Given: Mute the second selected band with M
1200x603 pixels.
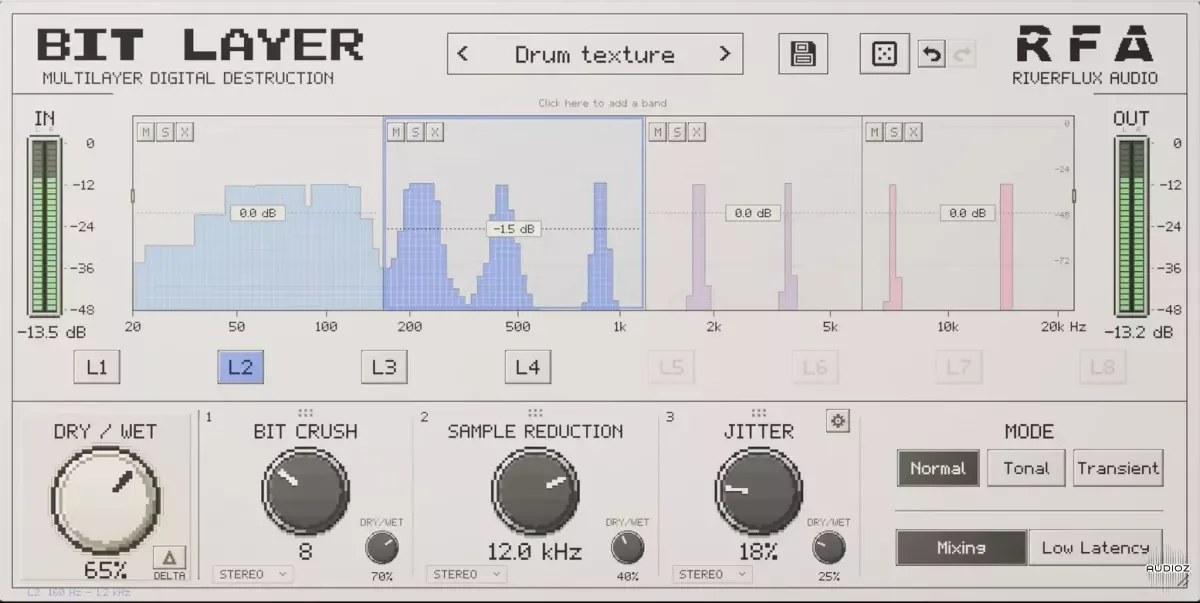Looking at the screenshot, I should (x=396, y=132).
